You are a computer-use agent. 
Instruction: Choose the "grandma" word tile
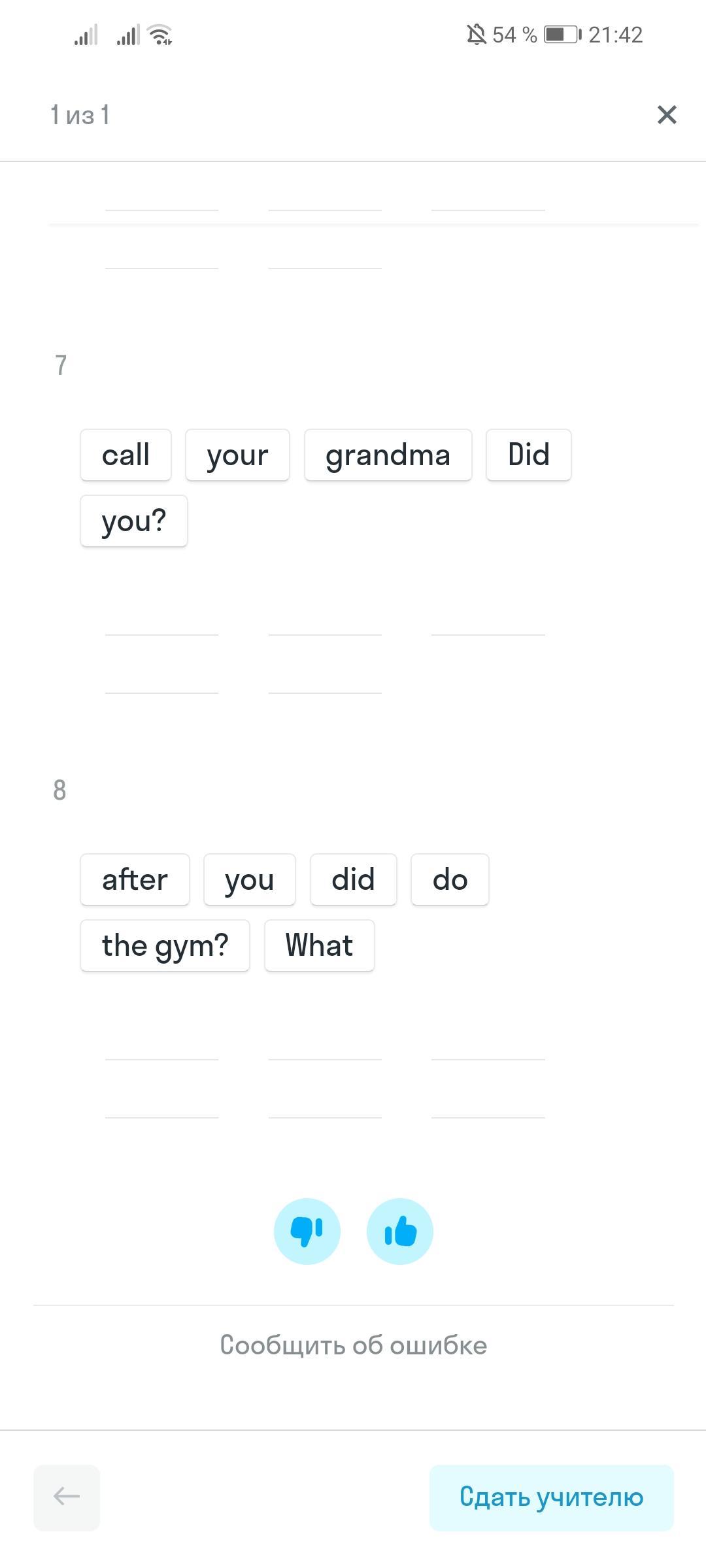388,455
